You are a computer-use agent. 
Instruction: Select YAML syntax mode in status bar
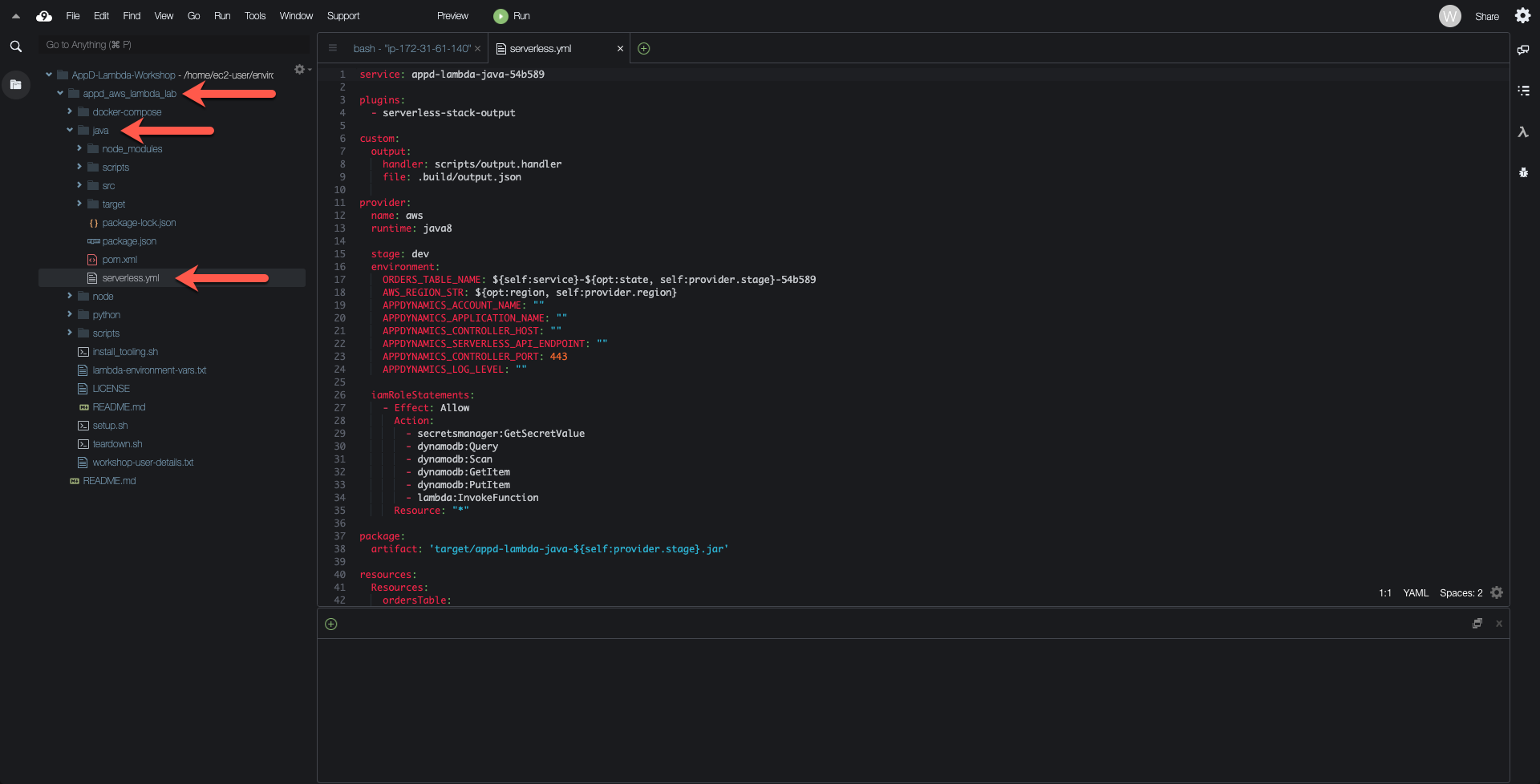(1415, 593)
